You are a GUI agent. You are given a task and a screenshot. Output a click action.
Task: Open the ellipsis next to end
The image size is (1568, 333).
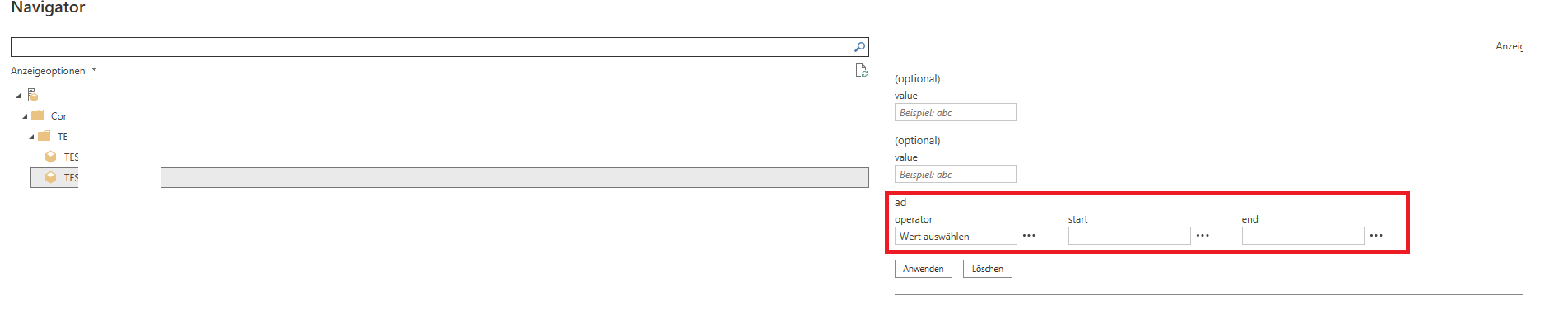(x=1376, y=236)
